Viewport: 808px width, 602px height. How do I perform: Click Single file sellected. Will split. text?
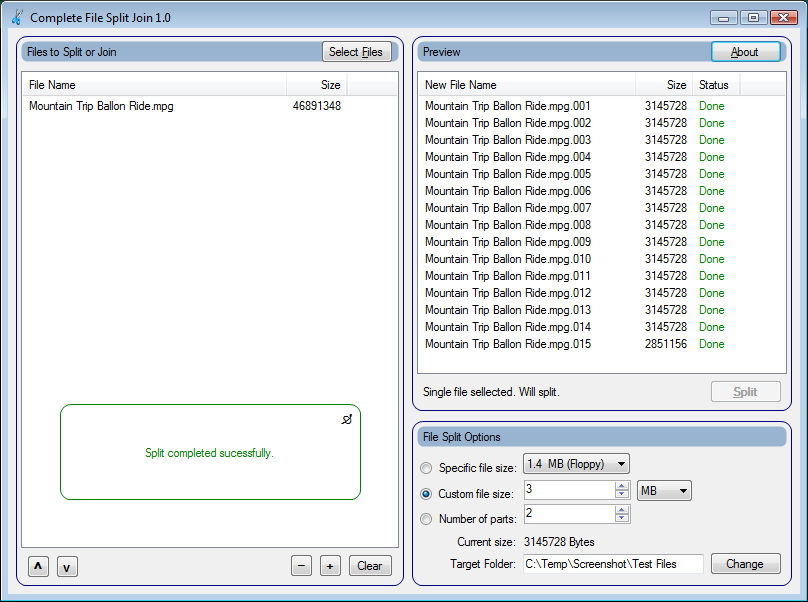491,392
